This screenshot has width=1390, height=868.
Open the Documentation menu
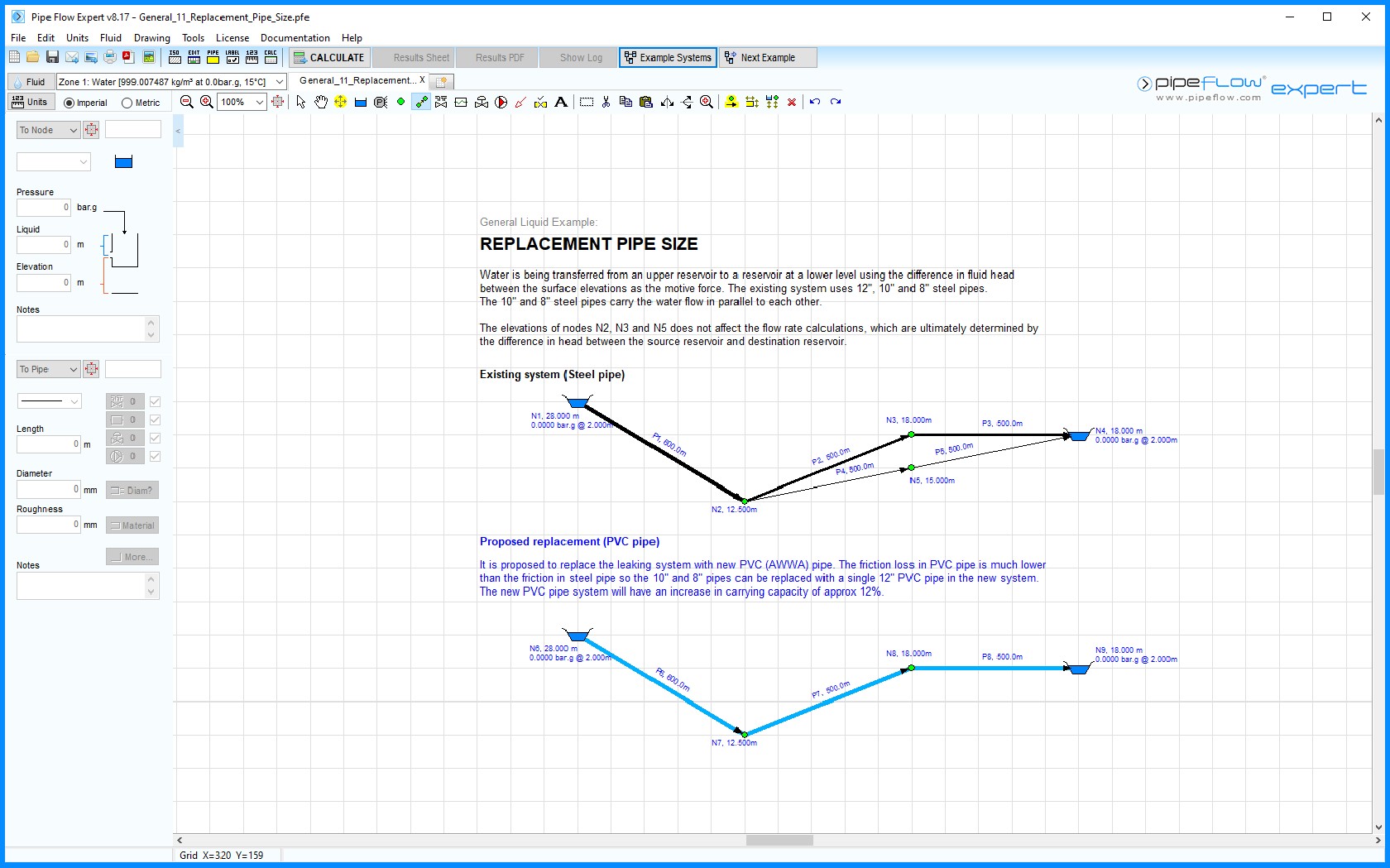pos(295,38)
